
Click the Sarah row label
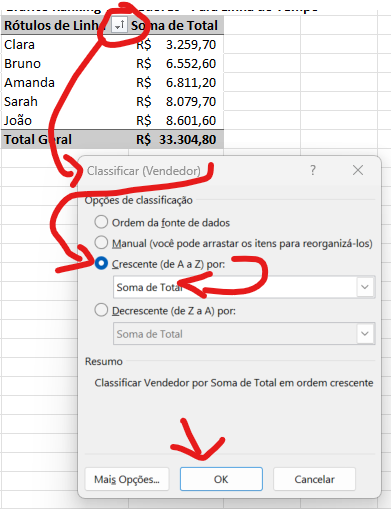coord(21,102)
